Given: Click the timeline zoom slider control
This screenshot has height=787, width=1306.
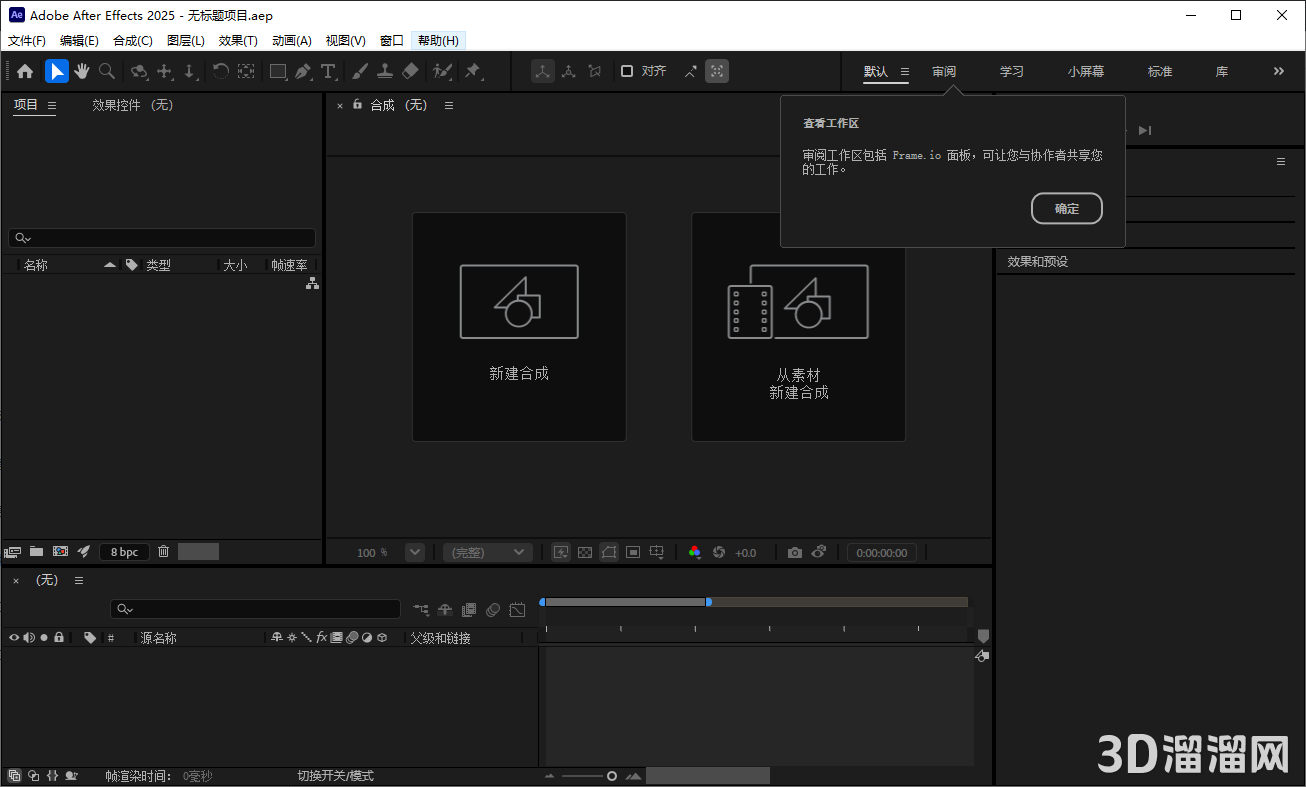Looking at the screenshot, I should pos(610,775).
